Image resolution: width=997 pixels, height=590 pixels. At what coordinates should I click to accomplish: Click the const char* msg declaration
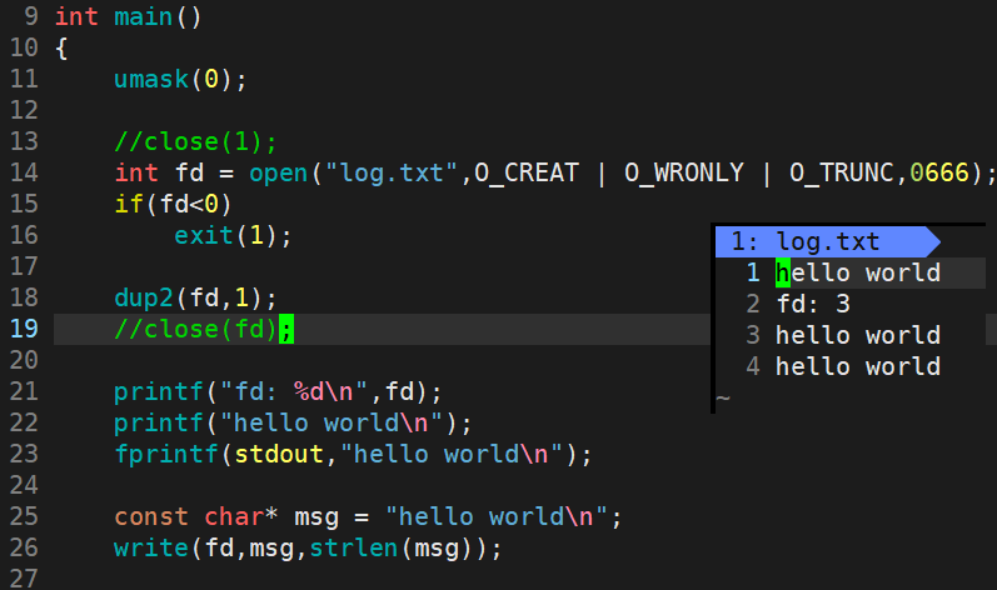(368, 517)
